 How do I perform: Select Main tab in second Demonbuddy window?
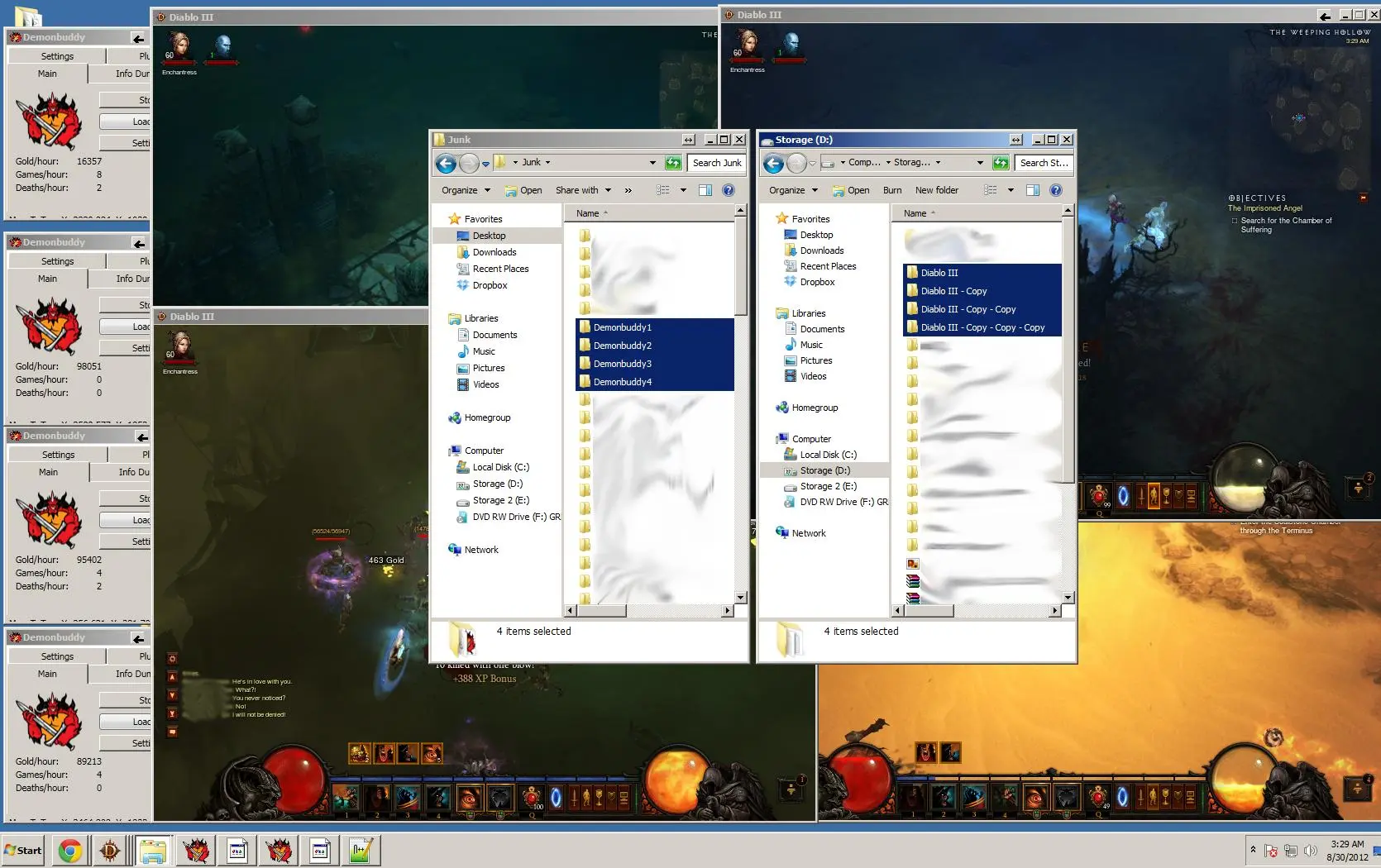(47, 279)
